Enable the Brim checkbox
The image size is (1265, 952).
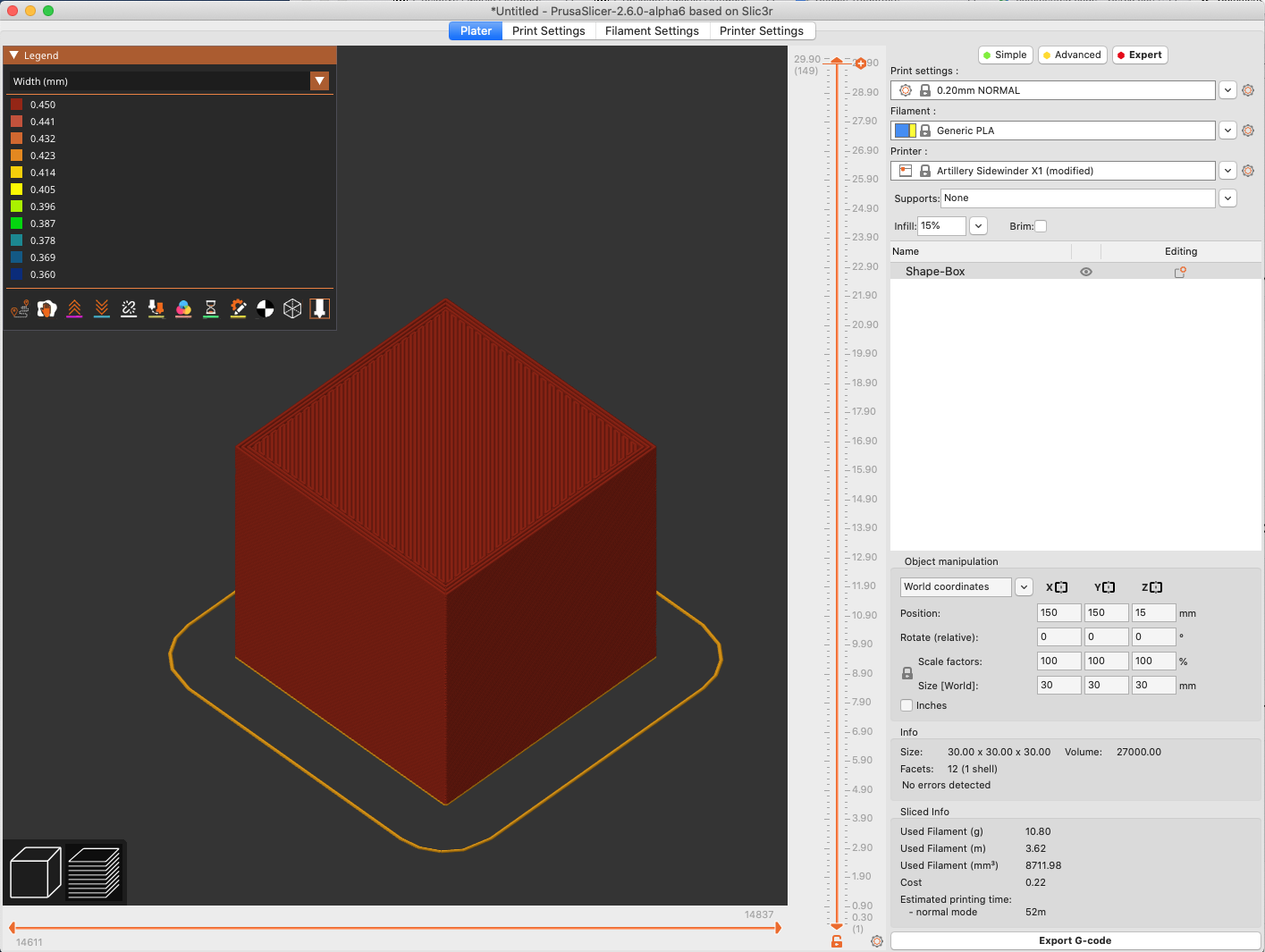(x=1041, y=226)
